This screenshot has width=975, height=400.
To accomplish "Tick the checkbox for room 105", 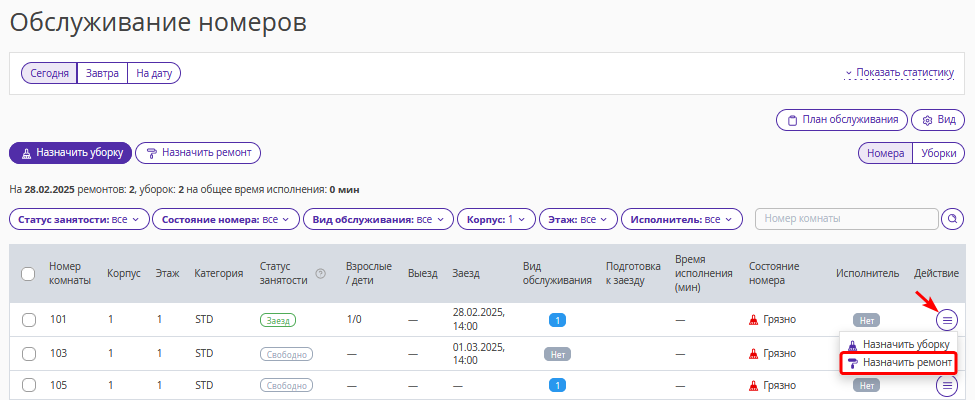I will (29, 386).
